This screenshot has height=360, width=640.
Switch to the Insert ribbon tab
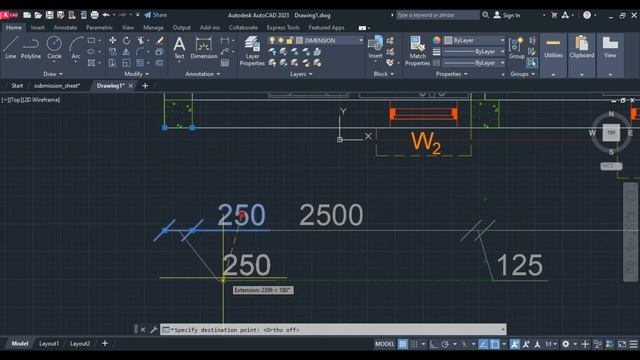tap(38, 27)
